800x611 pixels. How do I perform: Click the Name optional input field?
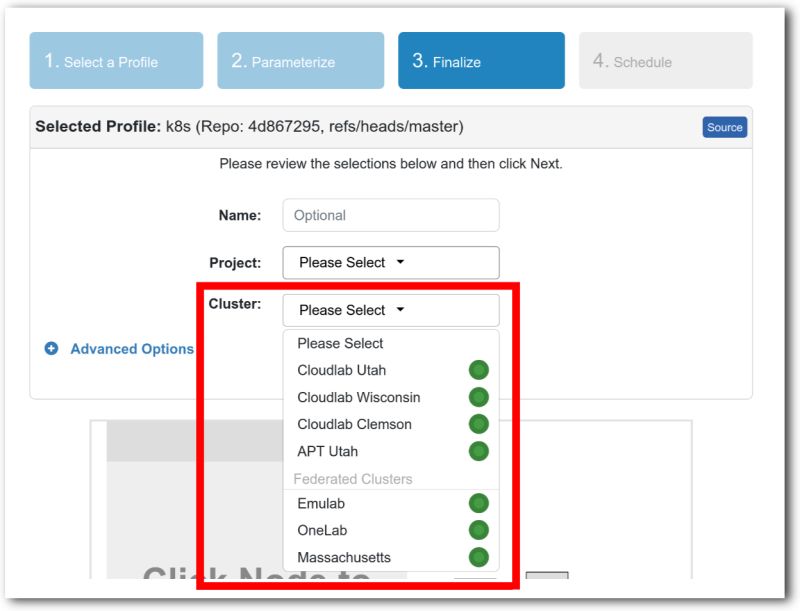(391, 215)
